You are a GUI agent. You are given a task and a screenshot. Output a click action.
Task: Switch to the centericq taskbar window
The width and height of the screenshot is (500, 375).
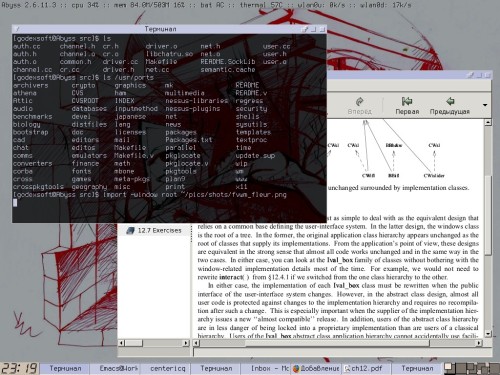coord(168,368)
